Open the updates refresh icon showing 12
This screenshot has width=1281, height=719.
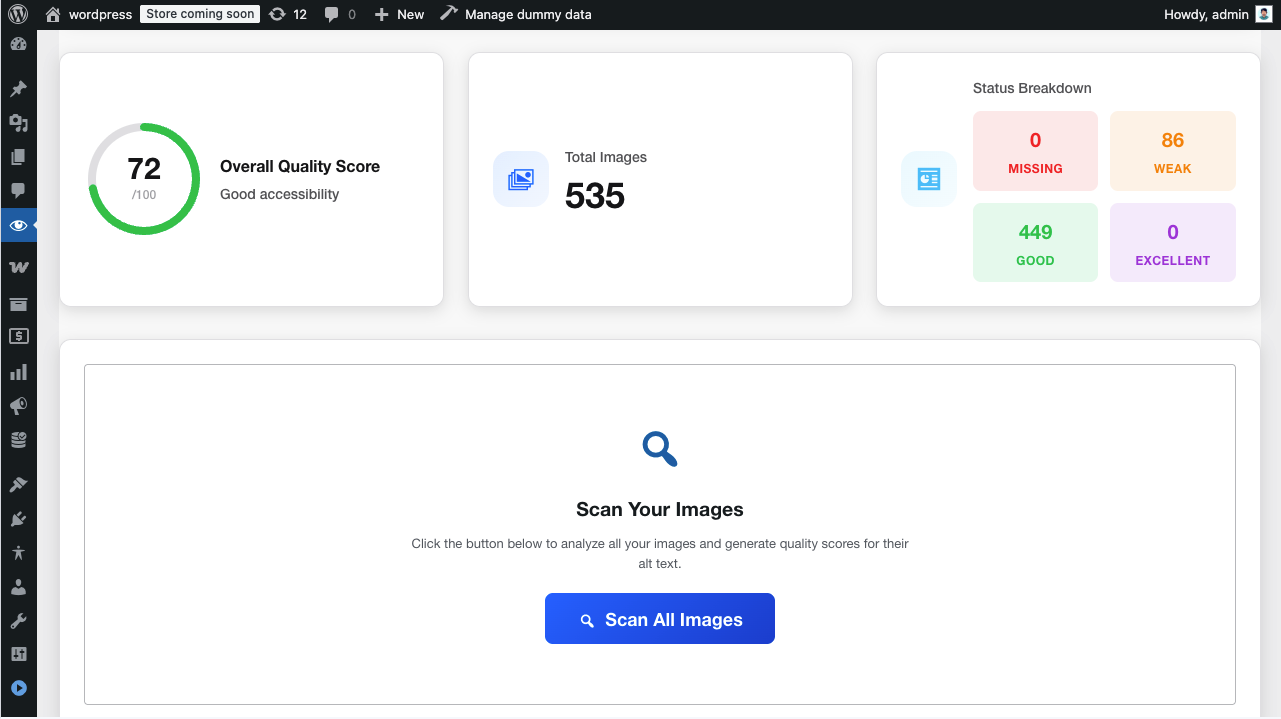(x=288, y=14)
